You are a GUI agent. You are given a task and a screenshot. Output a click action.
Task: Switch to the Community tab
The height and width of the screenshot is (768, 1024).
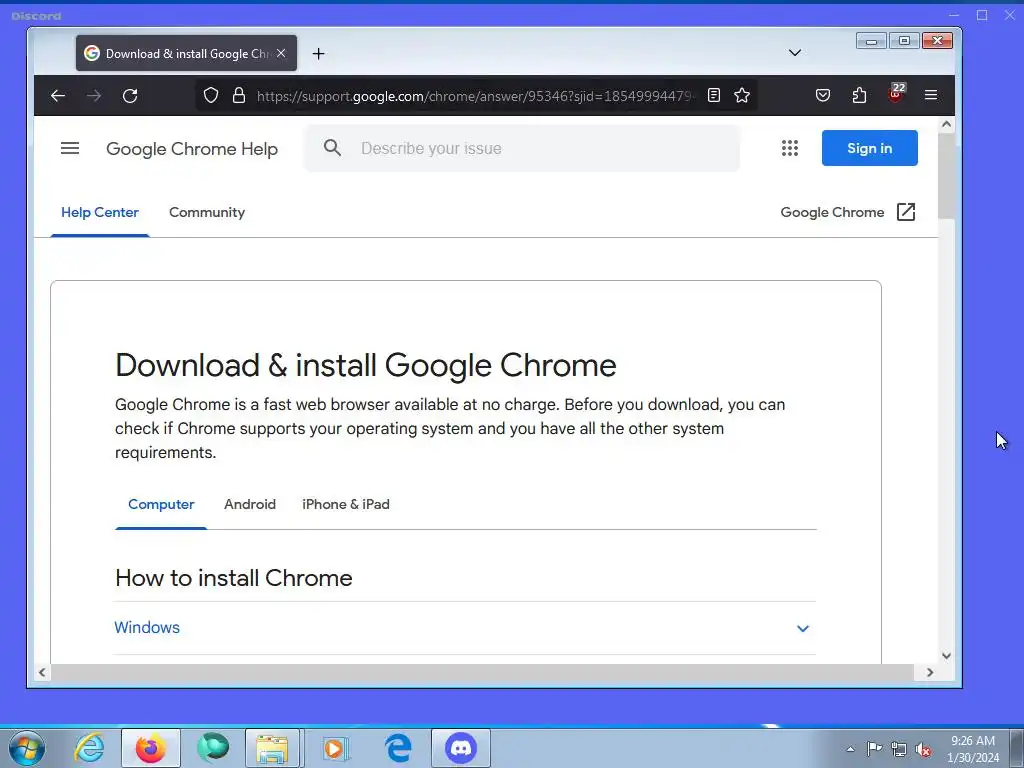[x=207, y=212]
